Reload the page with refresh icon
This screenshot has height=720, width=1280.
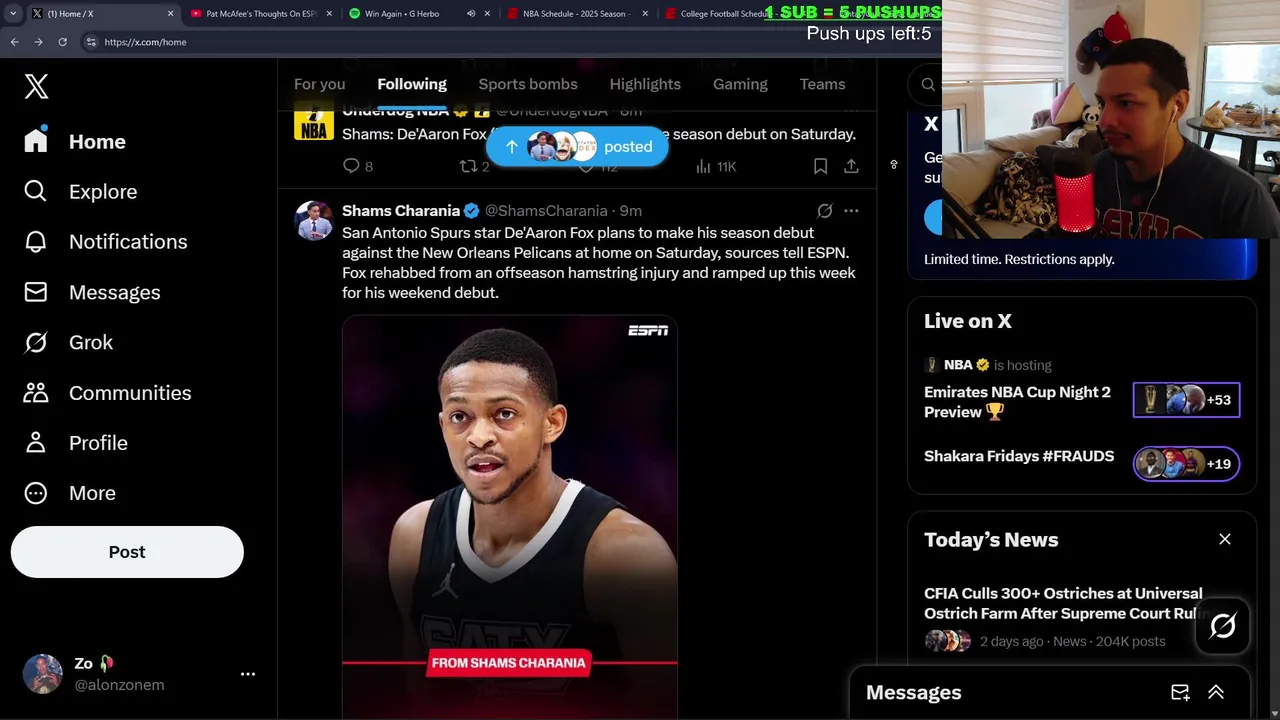pyautogui.click(x=62, y=42)
